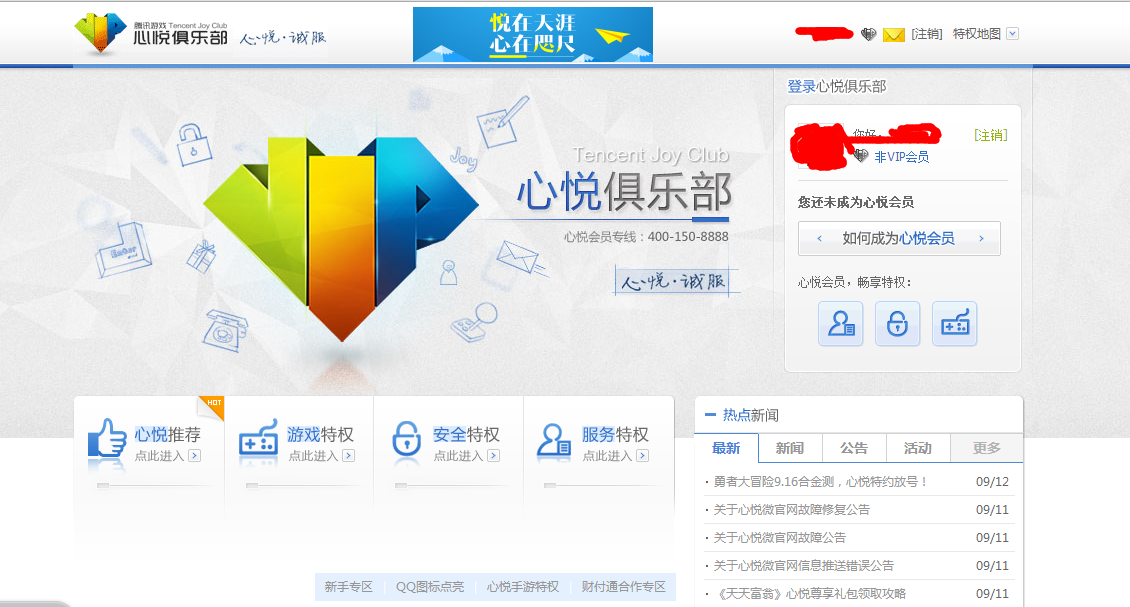Click 注销 in the login panel
The width and height of the screenshot is (1130, 607).
990,135
